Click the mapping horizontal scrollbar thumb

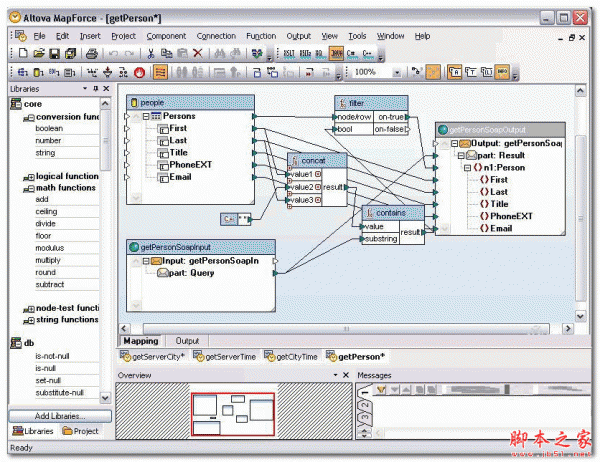pyautogui.click(x=346, y=329)
